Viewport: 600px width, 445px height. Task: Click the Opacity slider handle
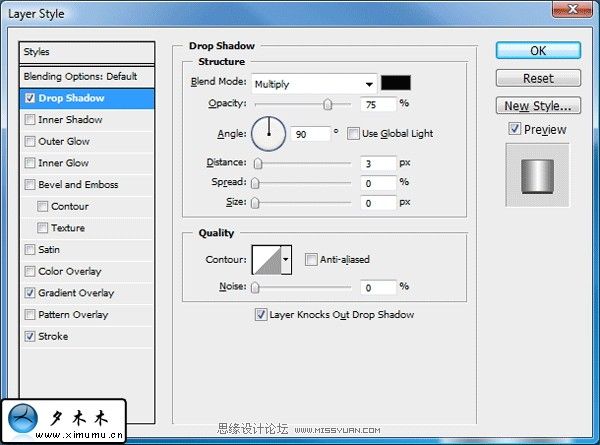pyautogui.click(x=328, y=104)
